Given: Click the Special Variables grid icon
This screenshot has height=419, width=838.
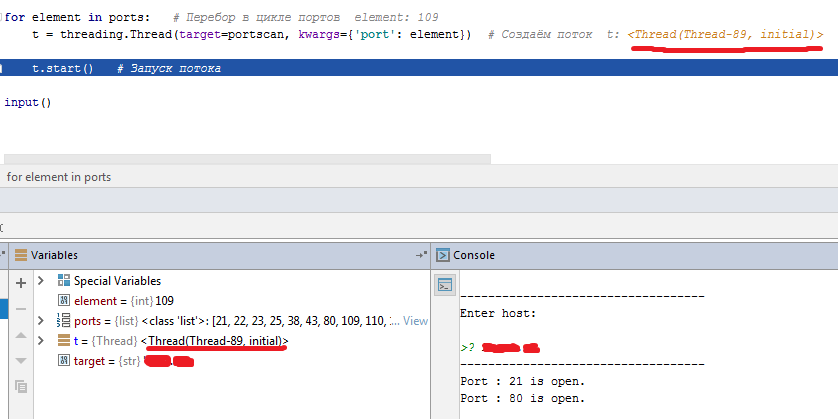Looking at the screenshot, I should (64, 281).
